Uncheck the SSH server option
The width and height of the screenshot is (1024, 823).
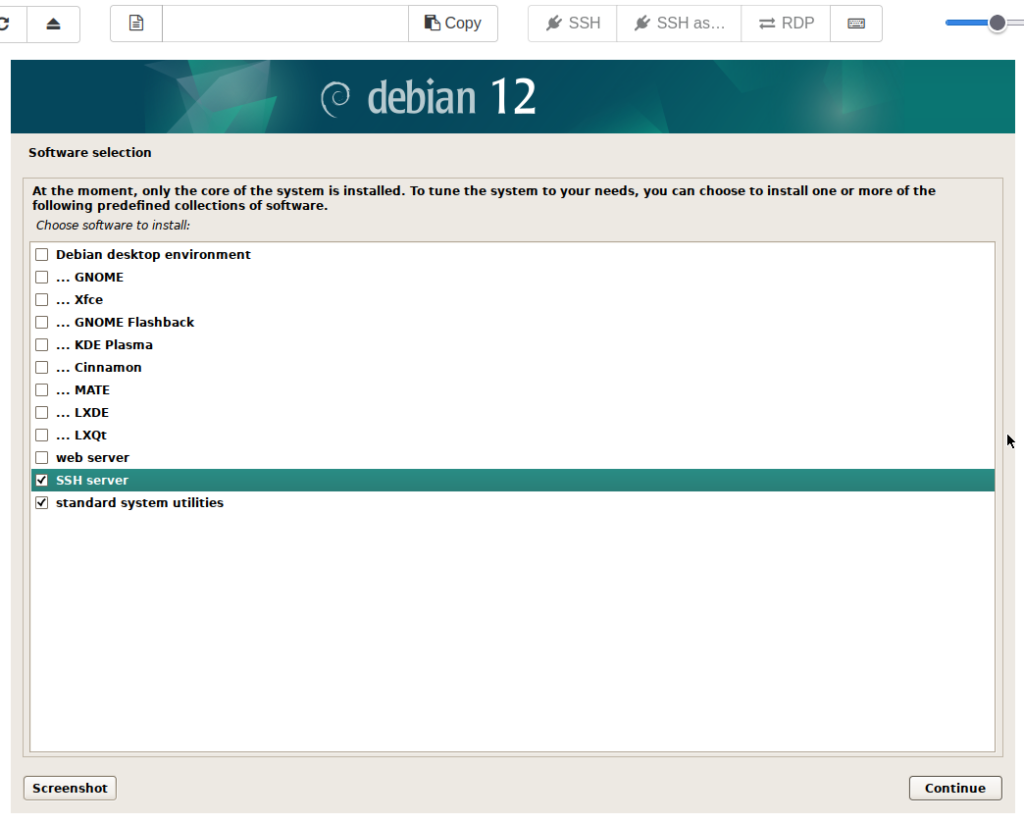(x=42, y=480)
